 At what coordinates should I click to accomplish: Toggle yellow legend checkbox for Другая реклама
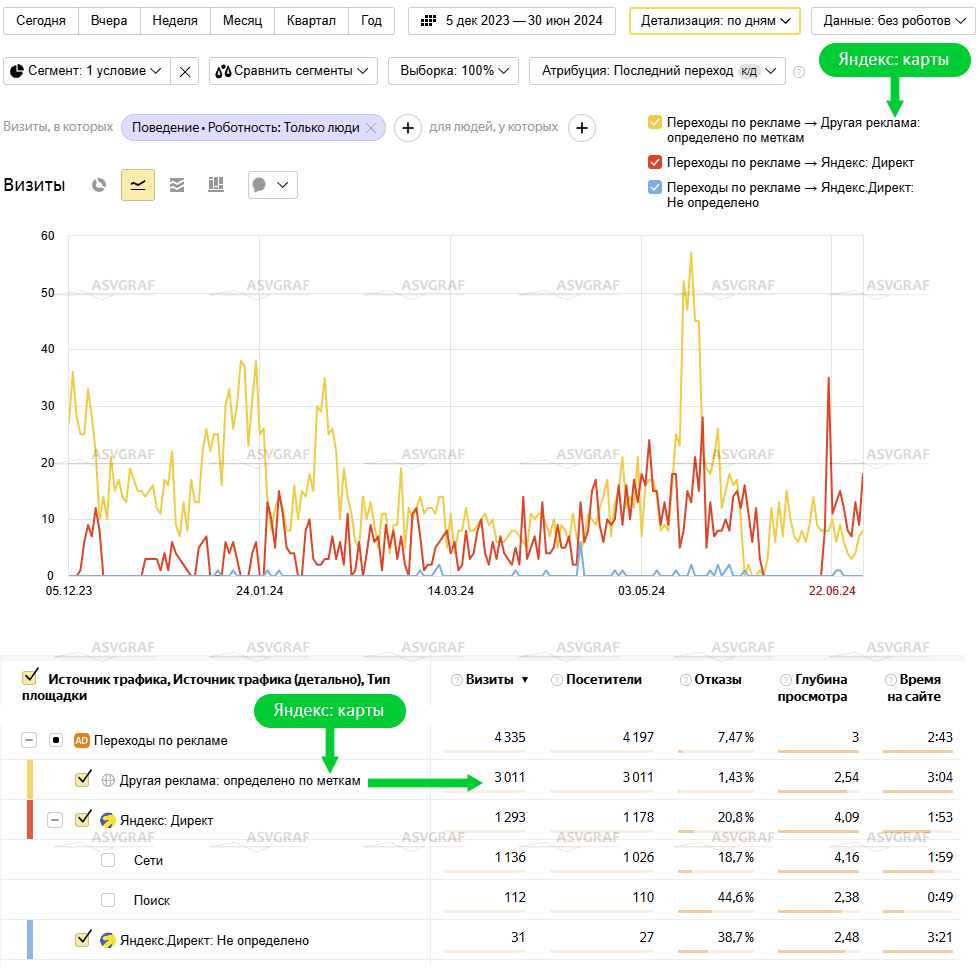(655, 122)
